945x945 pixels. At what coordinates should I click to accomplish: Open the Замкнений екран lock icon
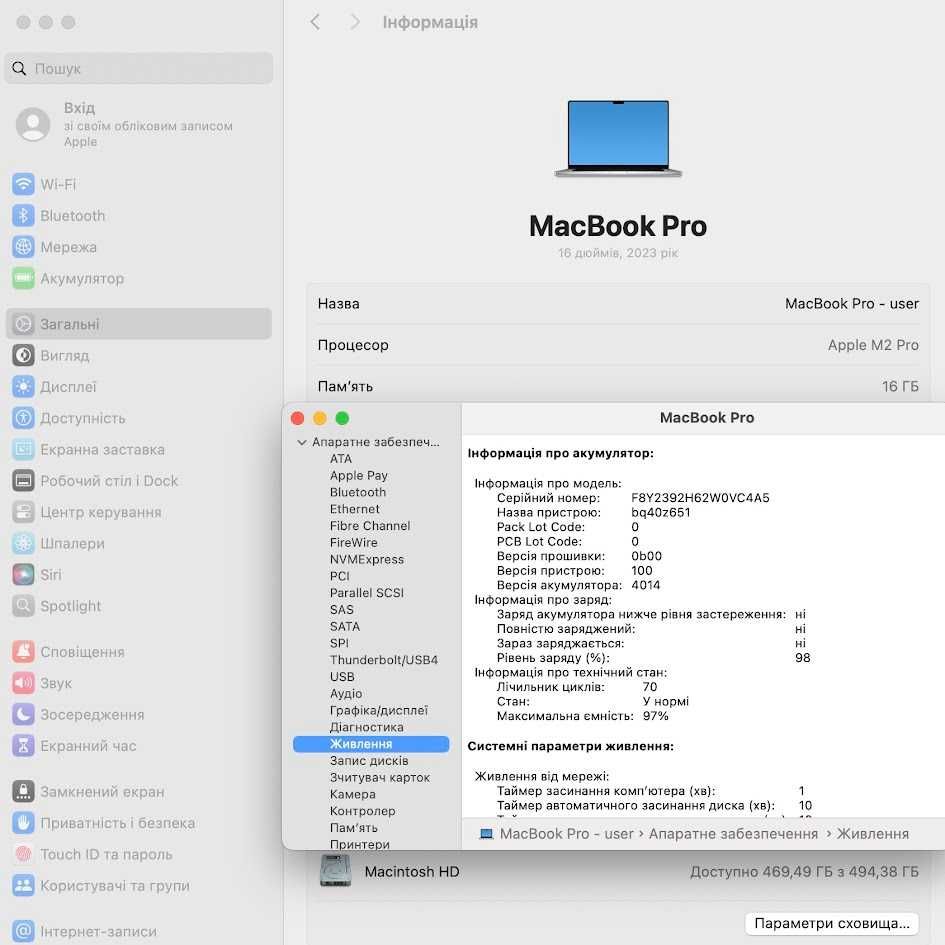coord(23,791)
